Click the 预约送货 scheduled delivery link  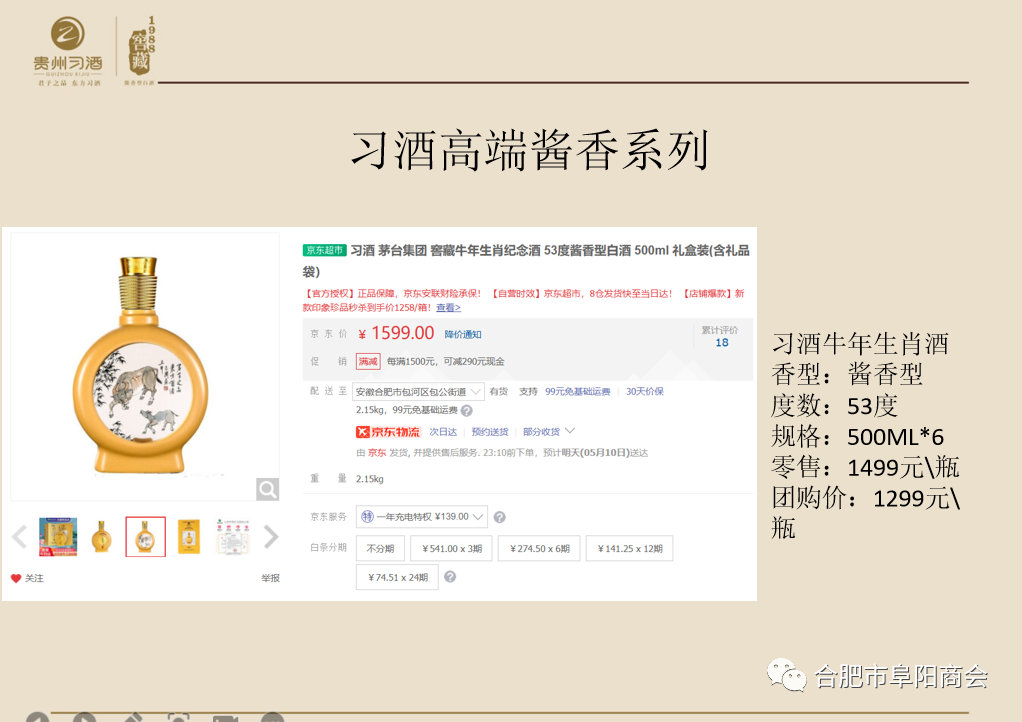(489, 432)
